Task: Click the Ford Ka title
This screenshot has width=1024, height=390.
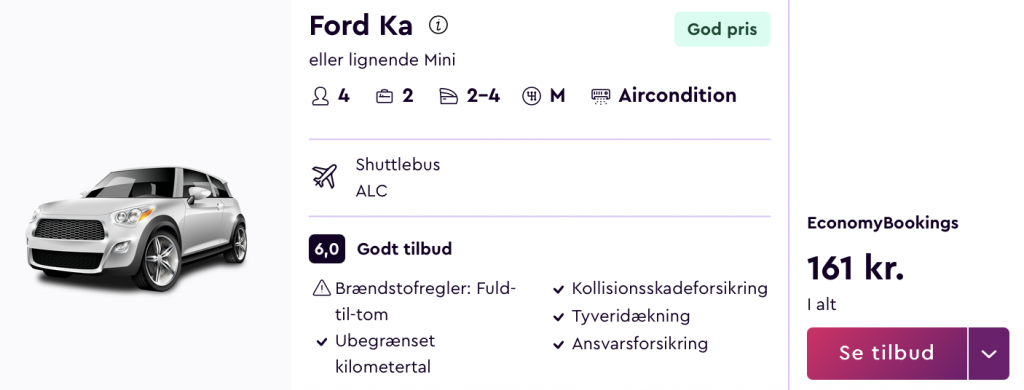Action: pyautogui.click(x=360, y=26)
